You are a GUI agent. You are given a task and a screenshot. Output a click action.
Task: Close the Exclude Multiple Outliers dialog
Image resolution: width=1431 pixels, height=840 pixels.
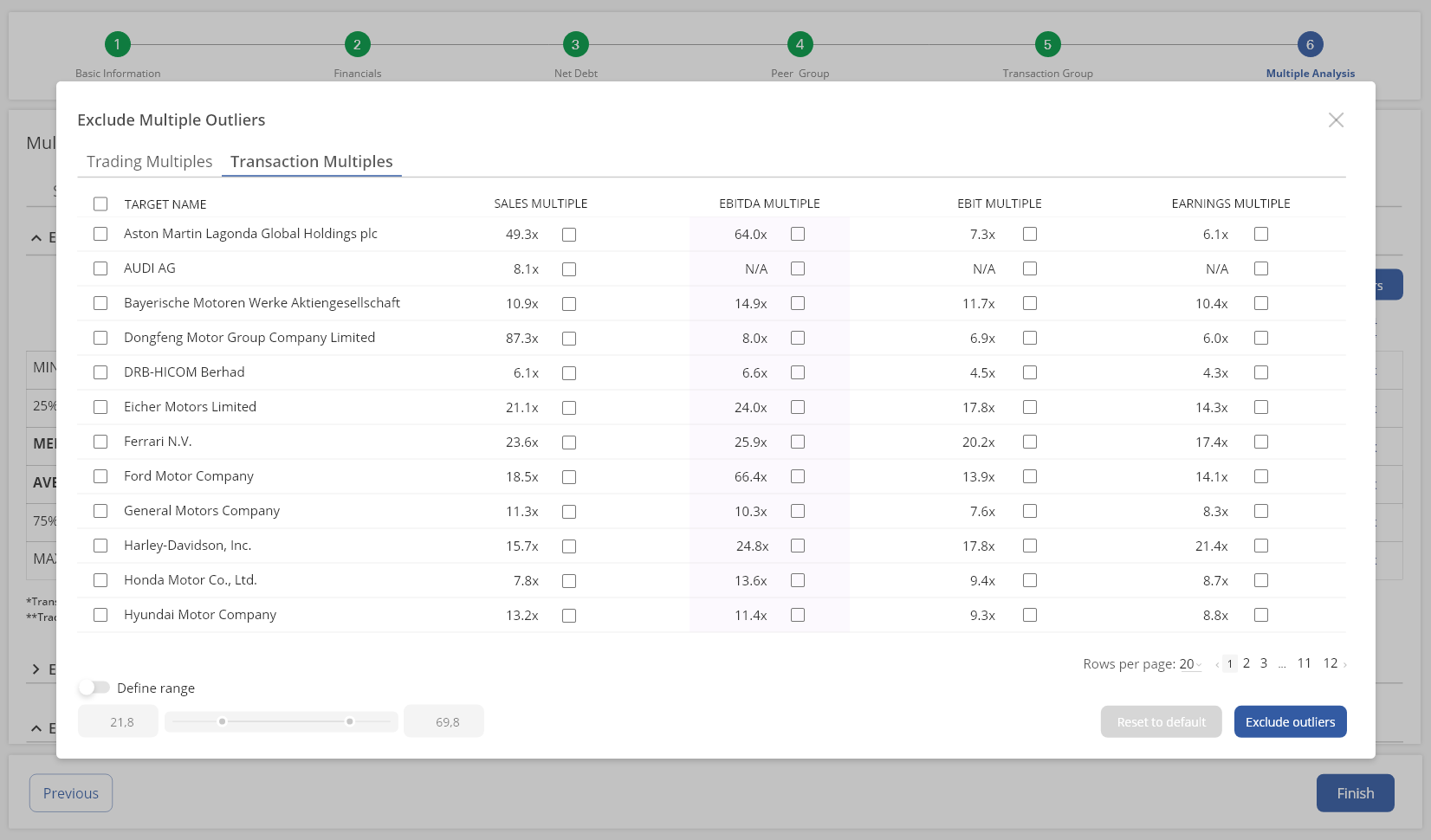(x=1336, y=120)
